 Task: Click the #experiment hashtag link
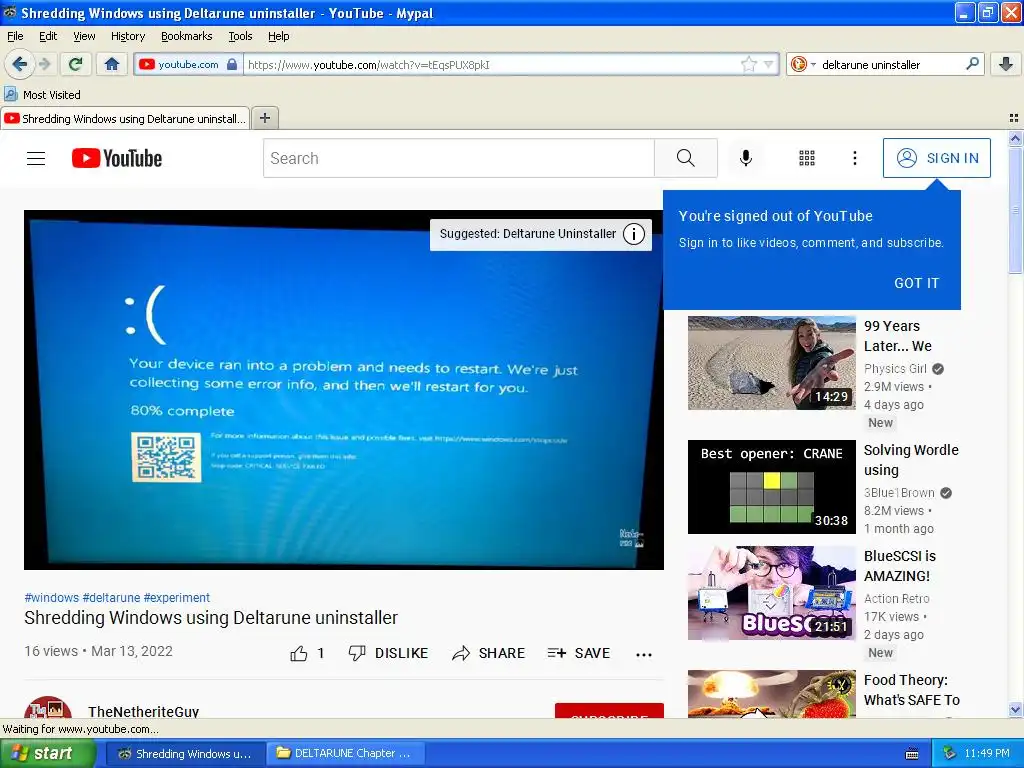coord(177,598)
